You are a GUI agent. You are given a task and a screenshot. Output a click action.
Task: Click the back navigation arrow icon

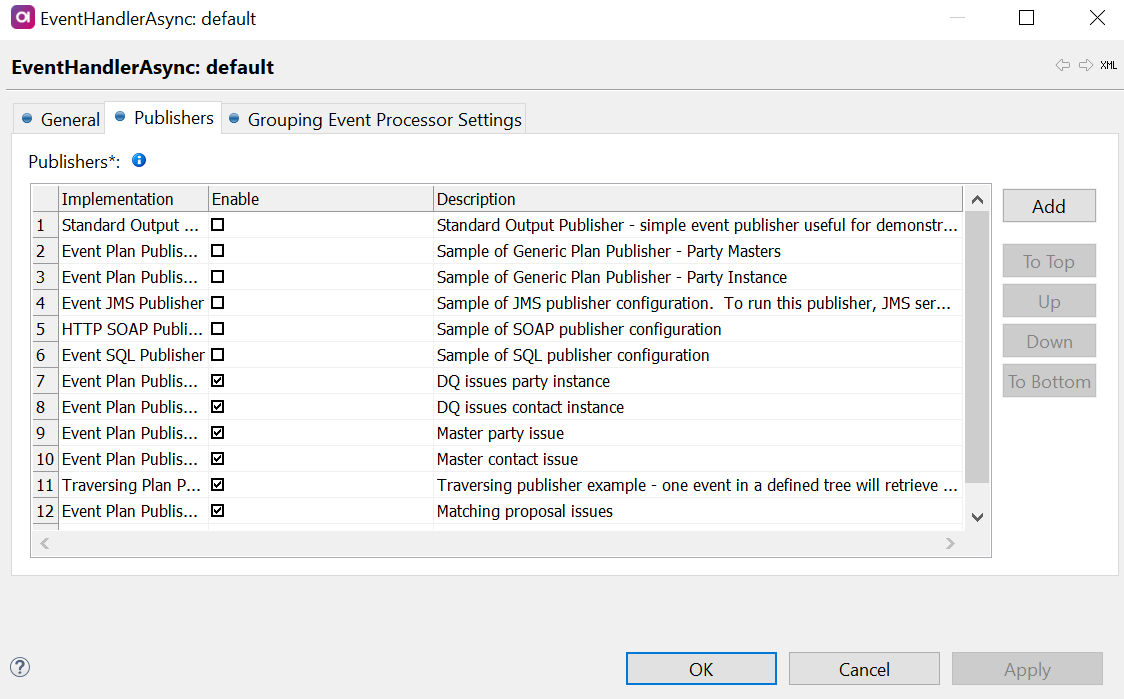coord(1062,66)
